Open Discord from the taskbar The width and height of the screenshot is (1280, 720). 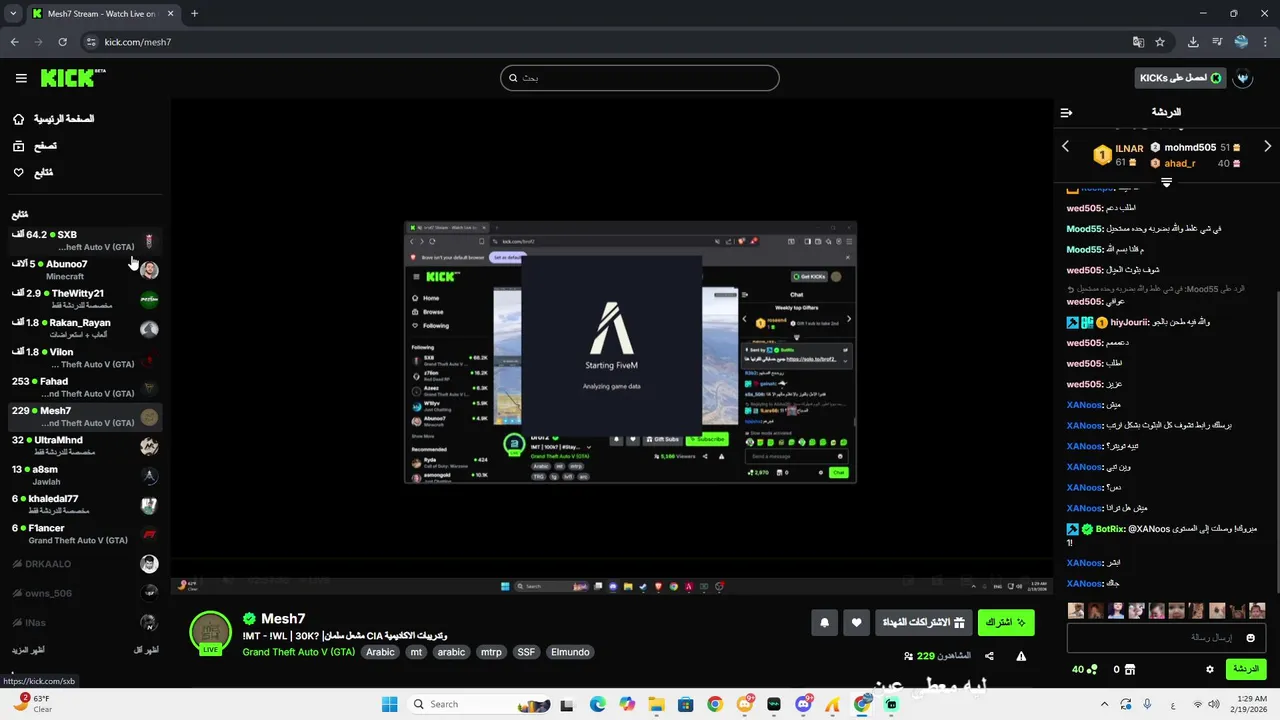pyautogui.click(x=803, y=704)
